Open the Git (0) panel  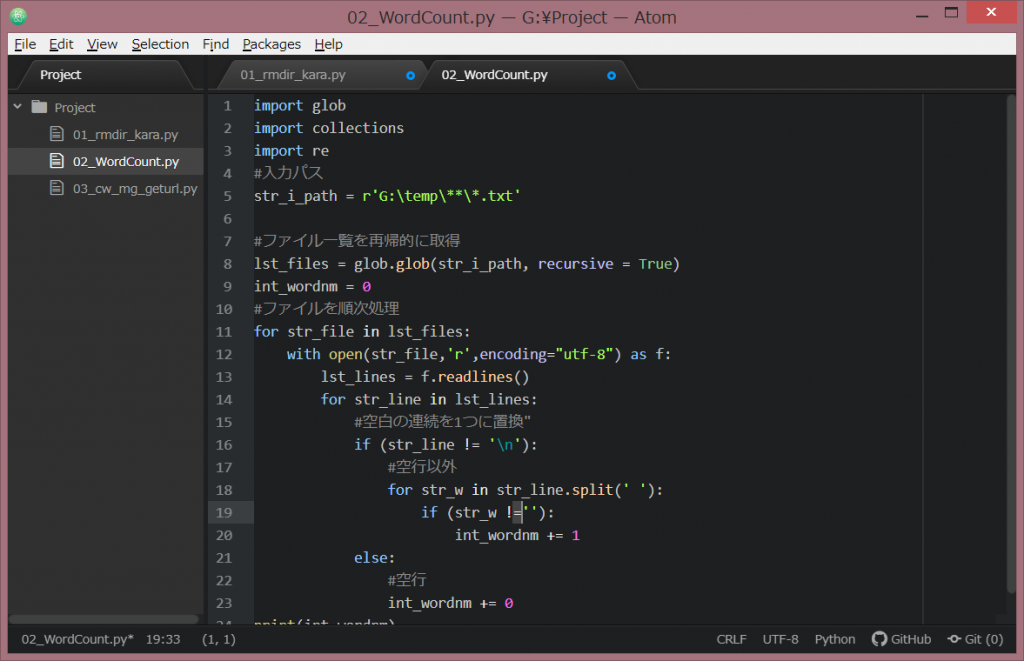tap(975, 639)
